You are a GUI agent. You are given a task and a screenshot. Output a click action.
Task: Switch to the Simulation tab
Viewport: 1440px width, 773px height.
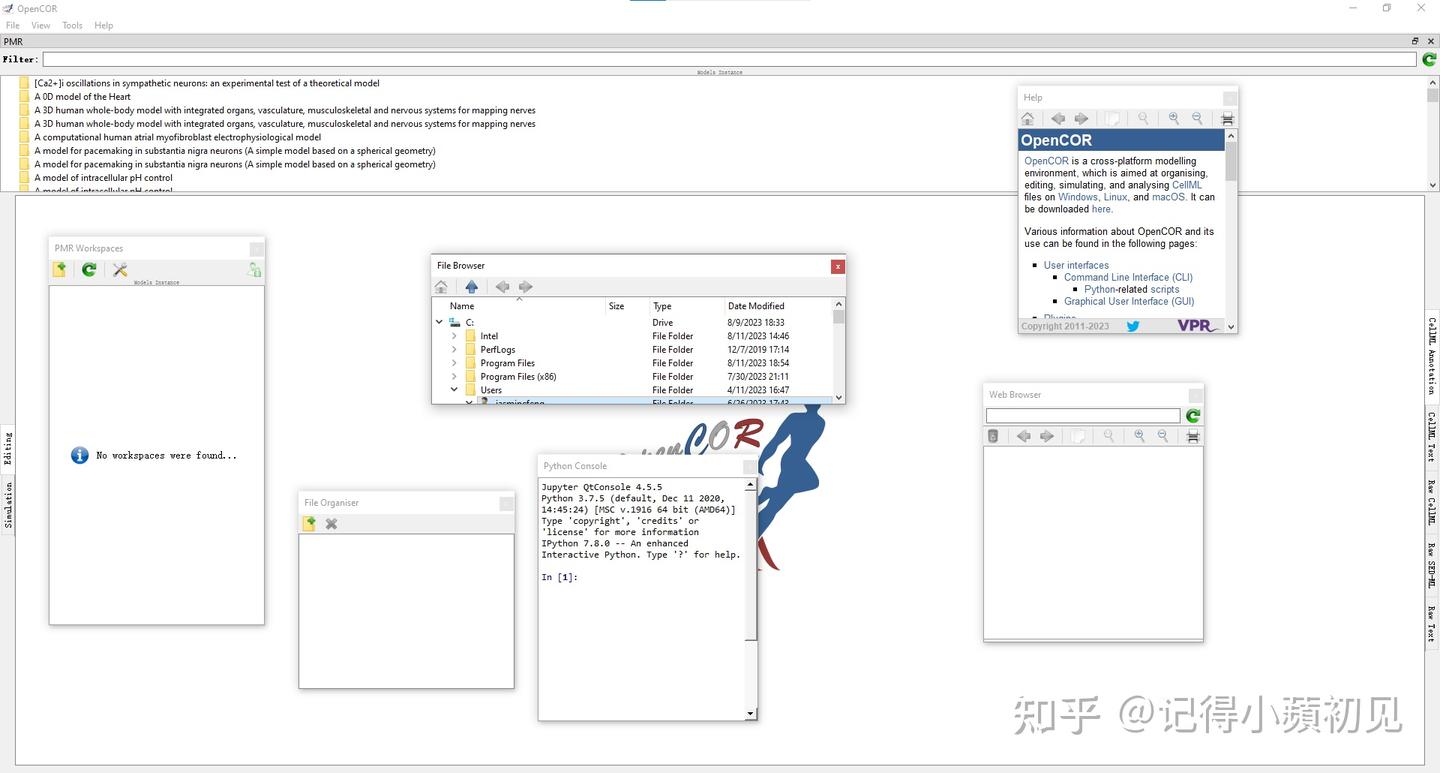tap(9, 505)
